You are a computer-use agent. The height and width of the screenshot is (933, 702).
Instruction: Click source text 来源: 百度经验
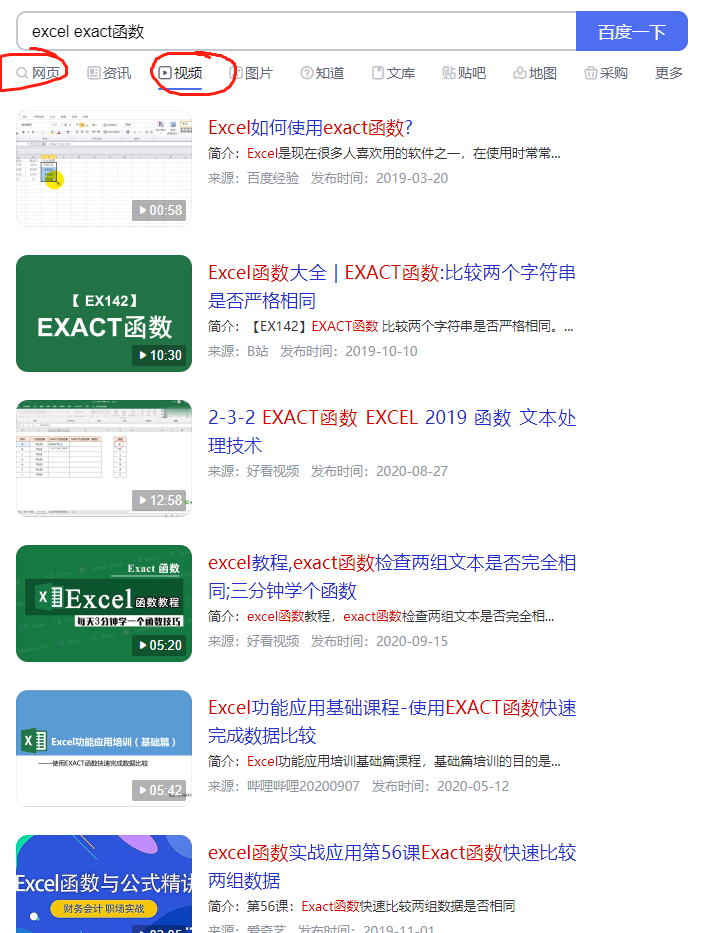coord(253,179)
